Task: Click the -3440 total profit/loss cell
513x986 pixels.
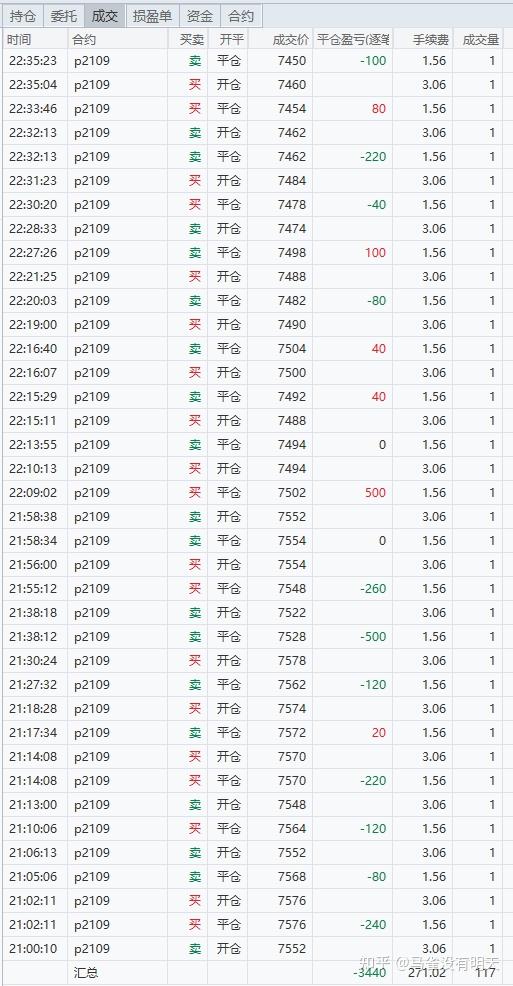Action: coord(353,972)
